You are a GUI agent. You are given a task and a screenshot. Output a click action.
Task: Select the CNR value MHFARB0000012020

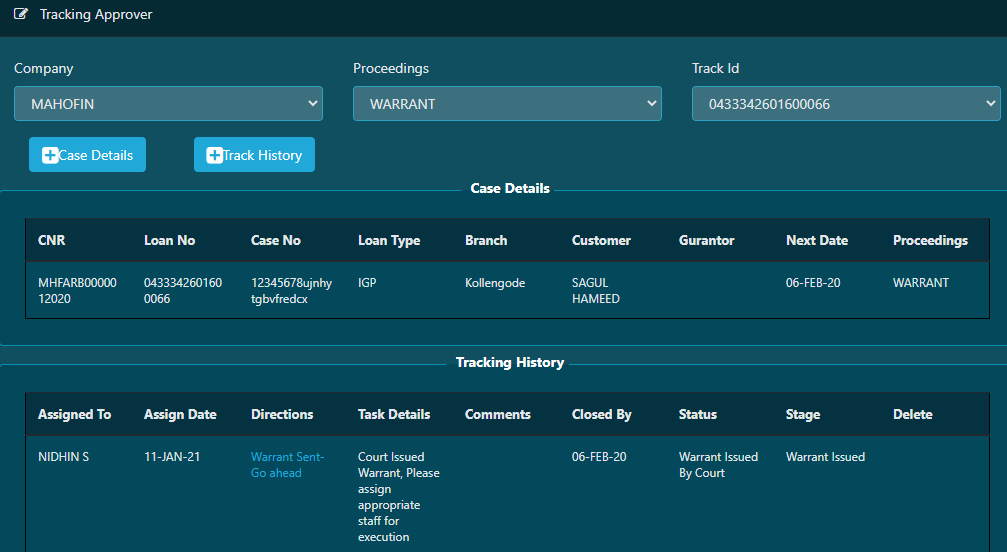coord(77,291)
